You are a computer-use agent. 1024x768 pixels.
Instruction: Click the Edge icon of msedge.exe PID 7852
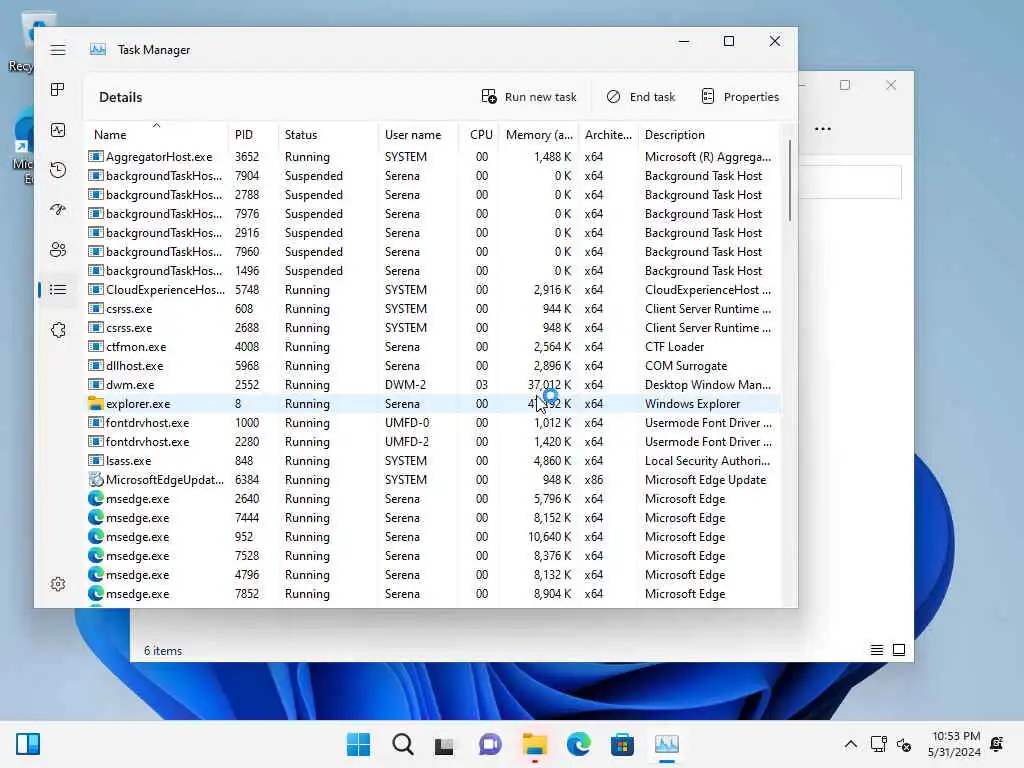pyautogui.click(x=95, y=593)
